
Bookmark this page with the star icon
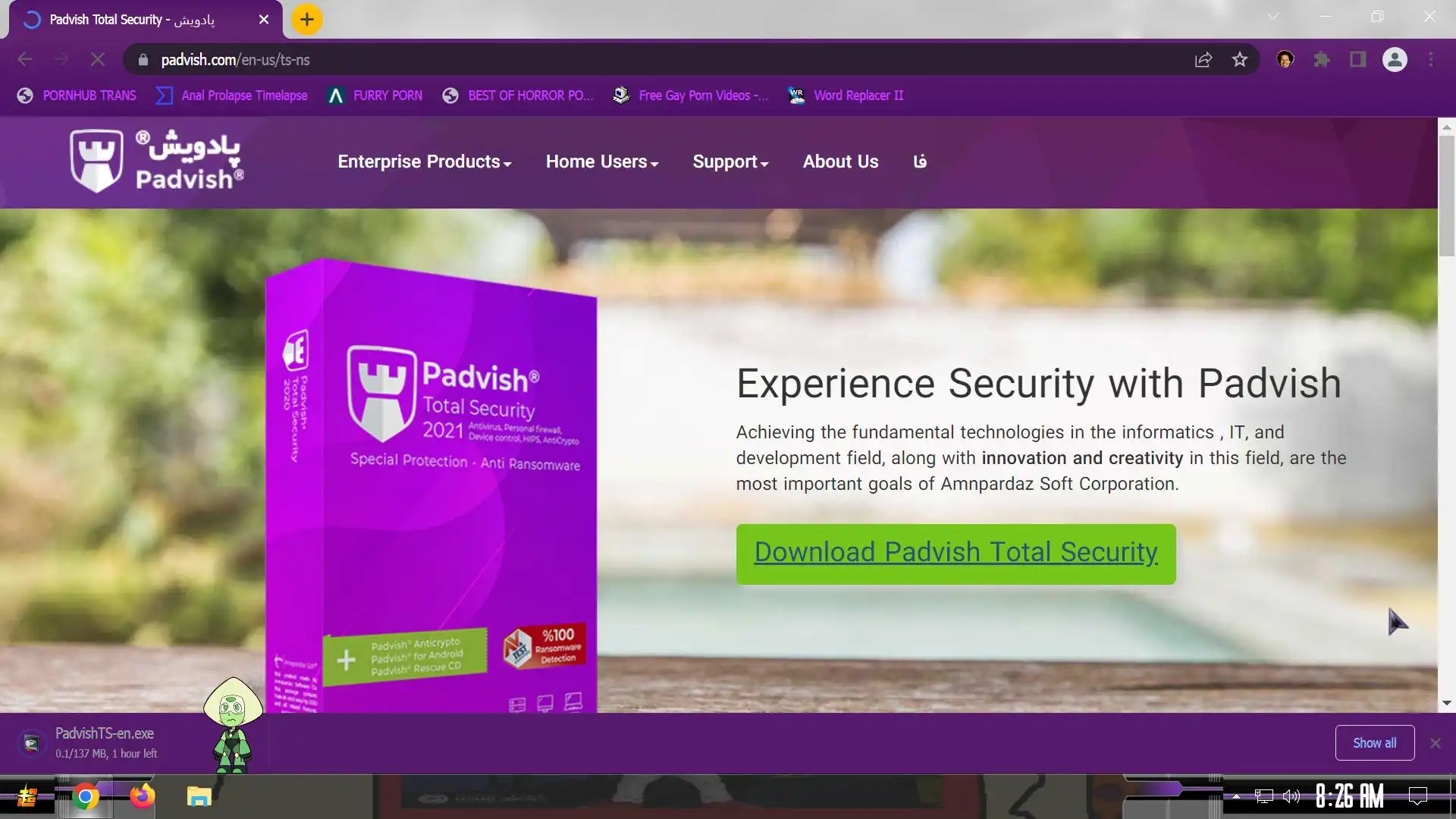click(x=1239, y=59)
